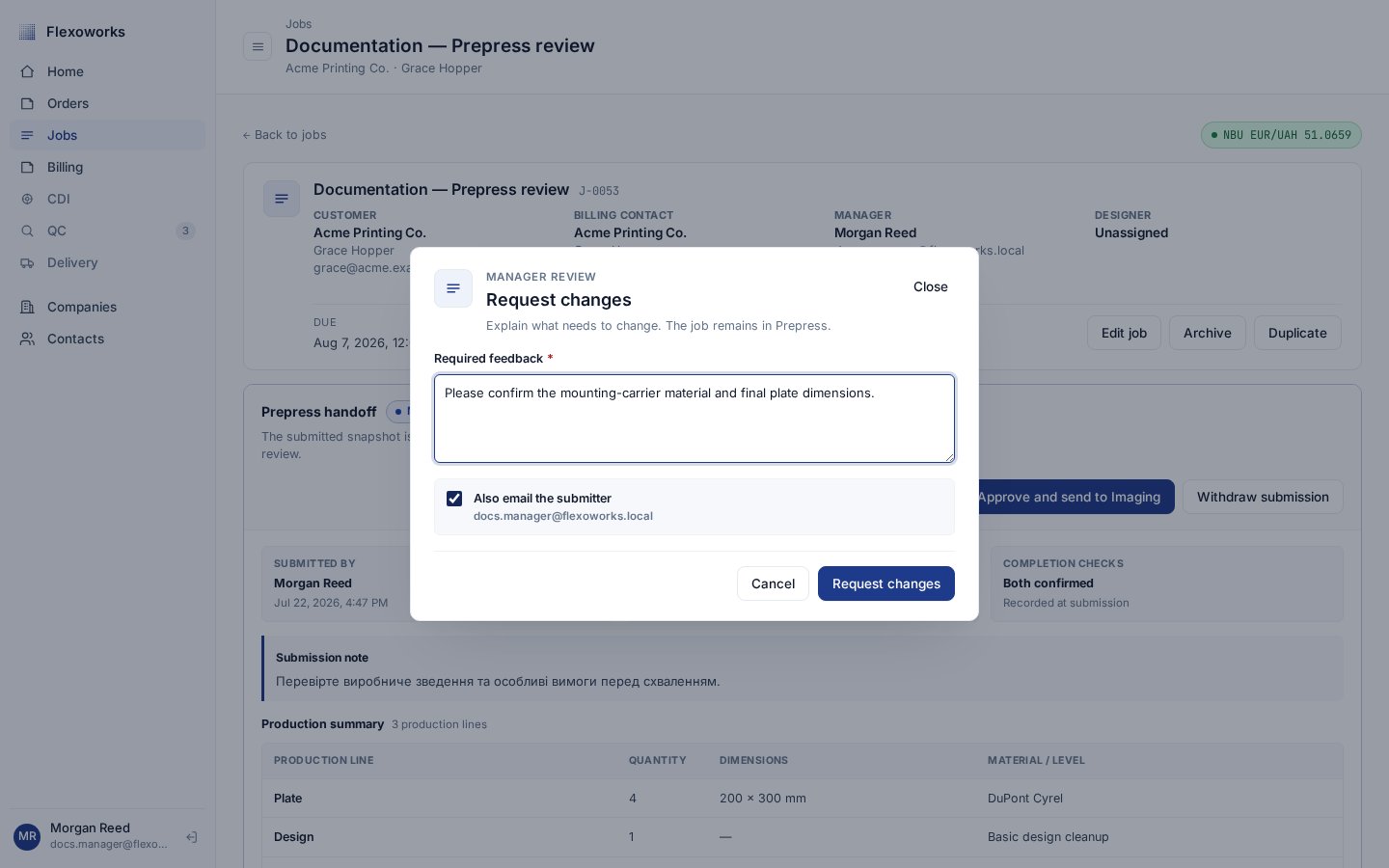Uncheck Also email the submitter
Viewport: 1389px width, 868px height.
(454, 499)
